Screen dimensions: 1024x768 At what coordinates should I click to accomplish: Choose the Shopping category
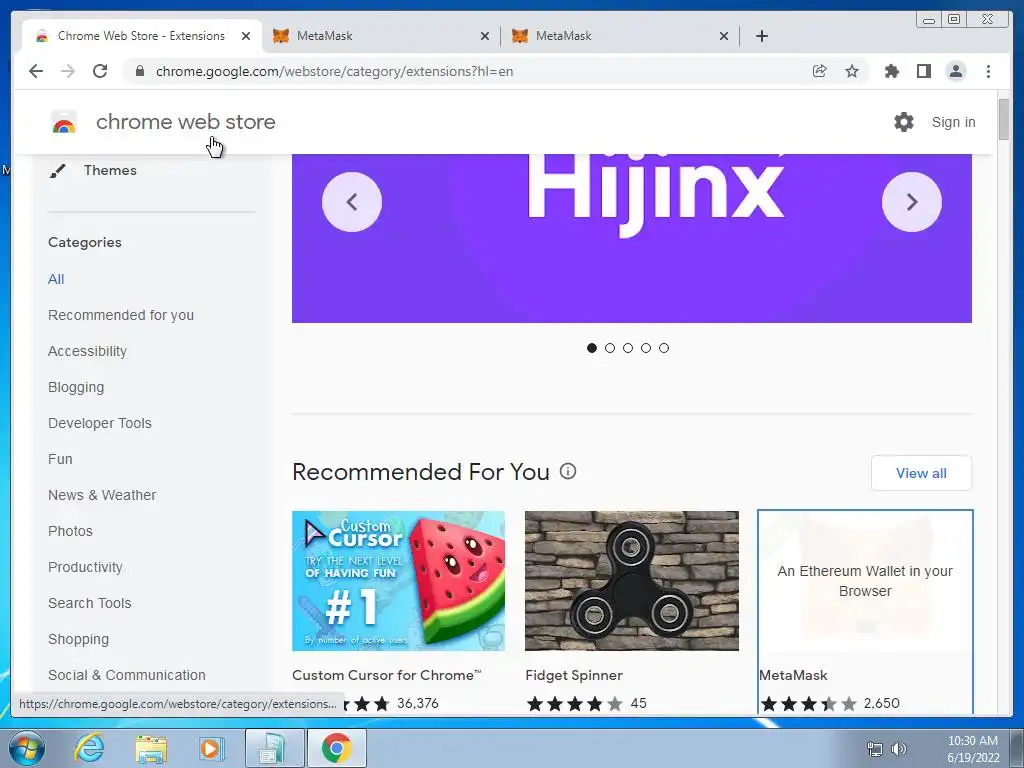pyautogui.click(x=78, y=639)
